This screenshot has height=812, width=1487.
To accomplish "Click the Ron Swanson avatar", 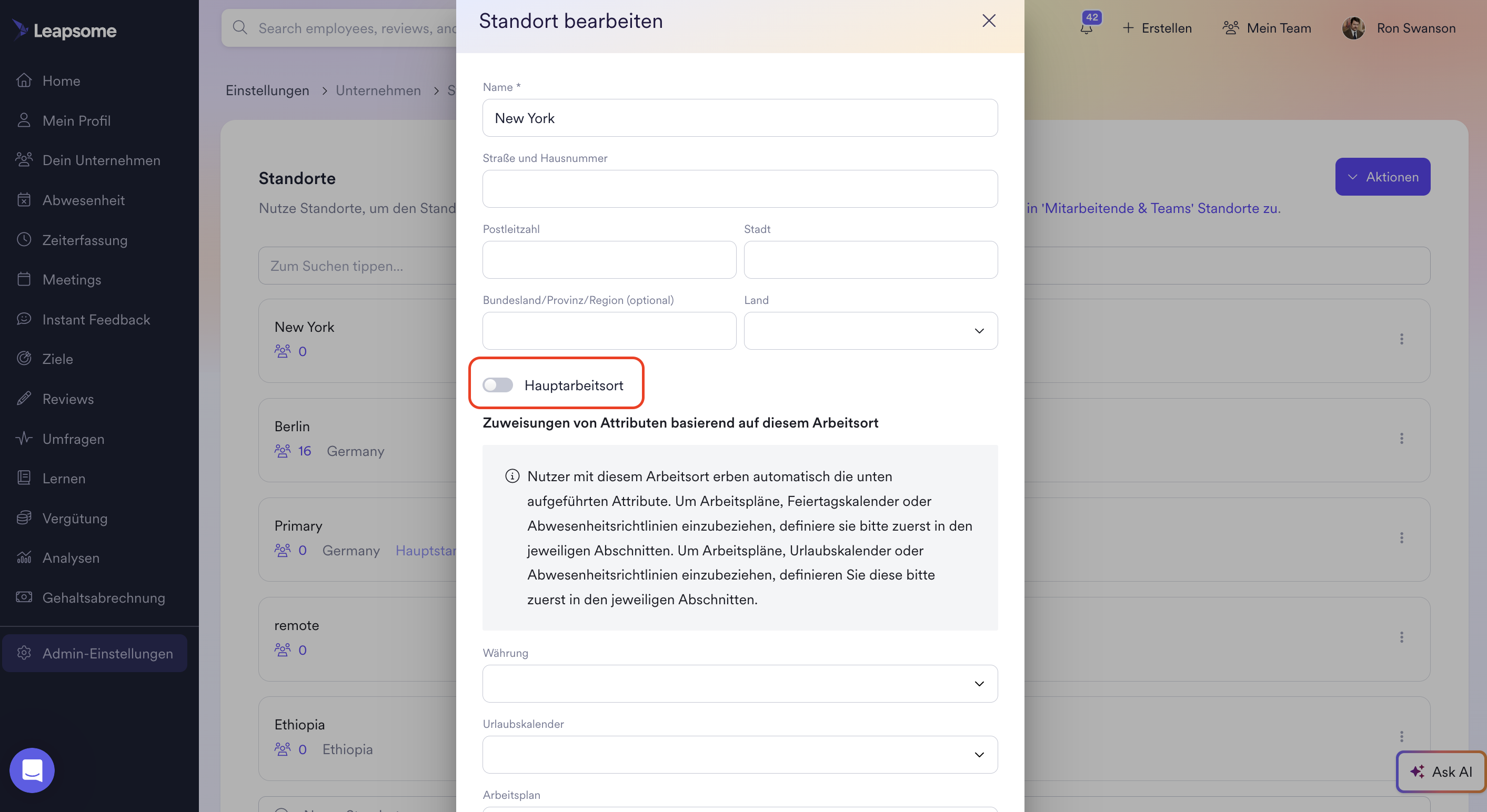I will tap(1353, 28).
